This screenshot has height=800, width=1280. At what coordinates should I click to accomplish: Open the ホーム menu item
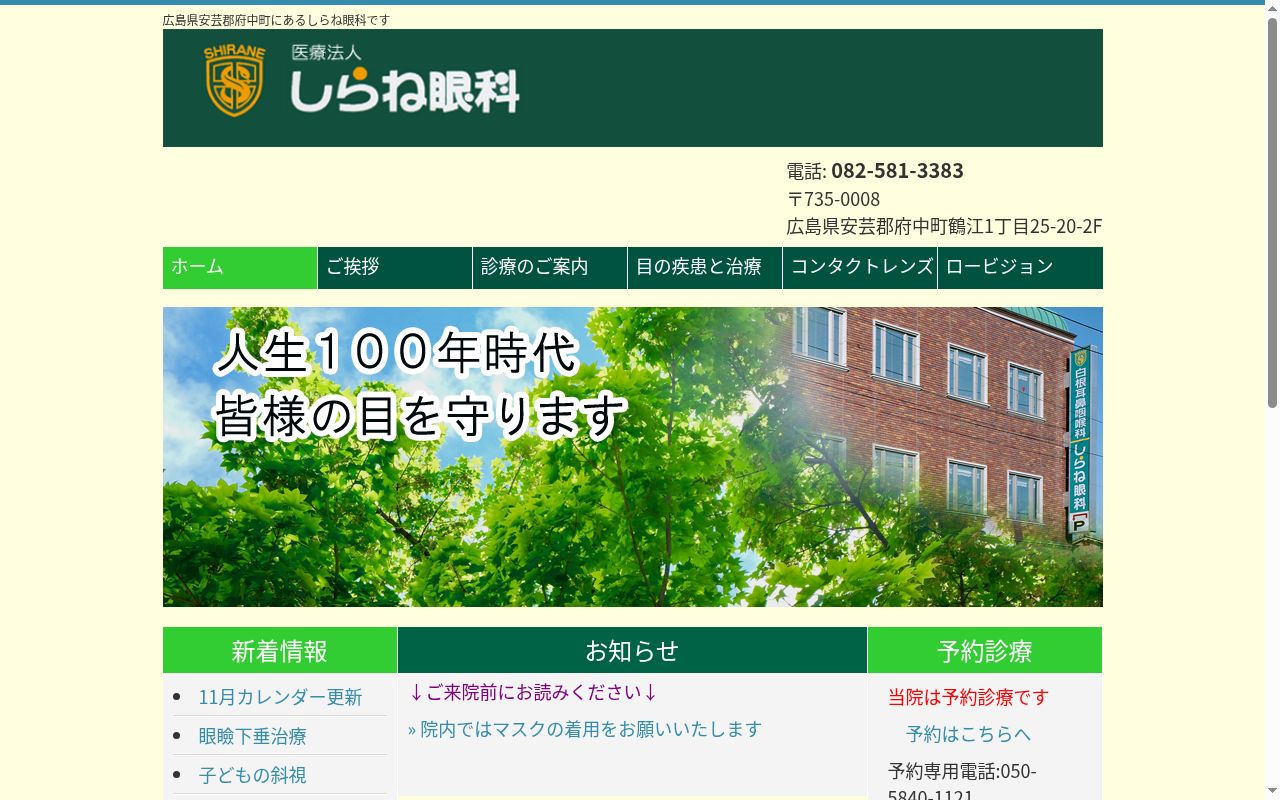(x=240, y=268)
